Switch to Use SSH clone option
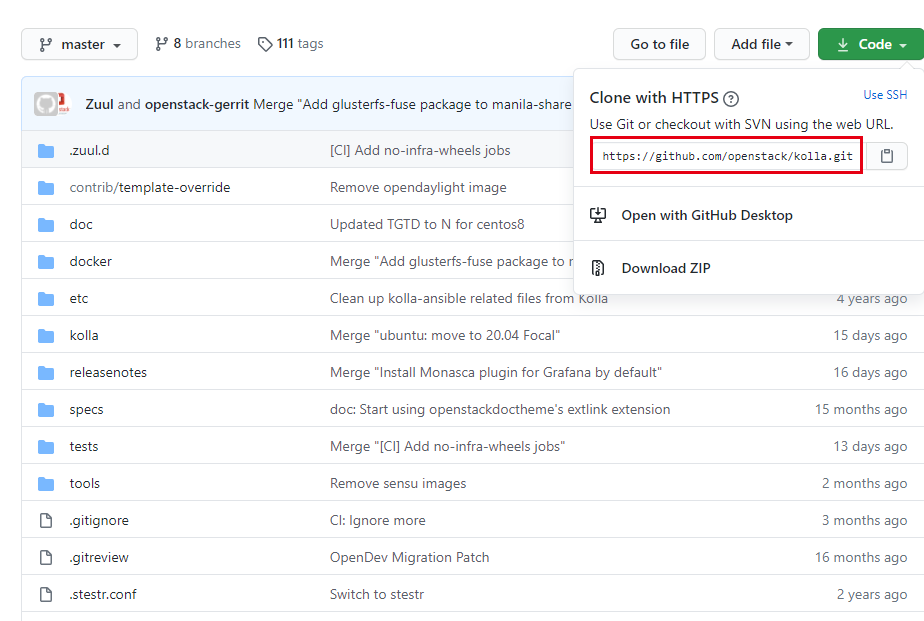This screenshot has width=924, height=621. (x=885, y=95)
